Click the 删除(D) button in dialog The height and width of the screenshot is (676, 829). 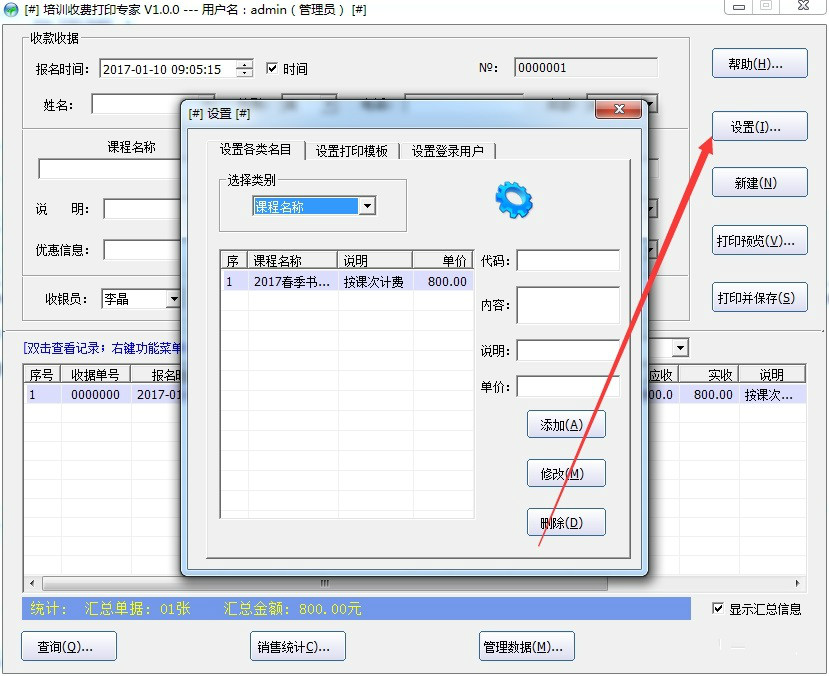(x=566, y=522)
